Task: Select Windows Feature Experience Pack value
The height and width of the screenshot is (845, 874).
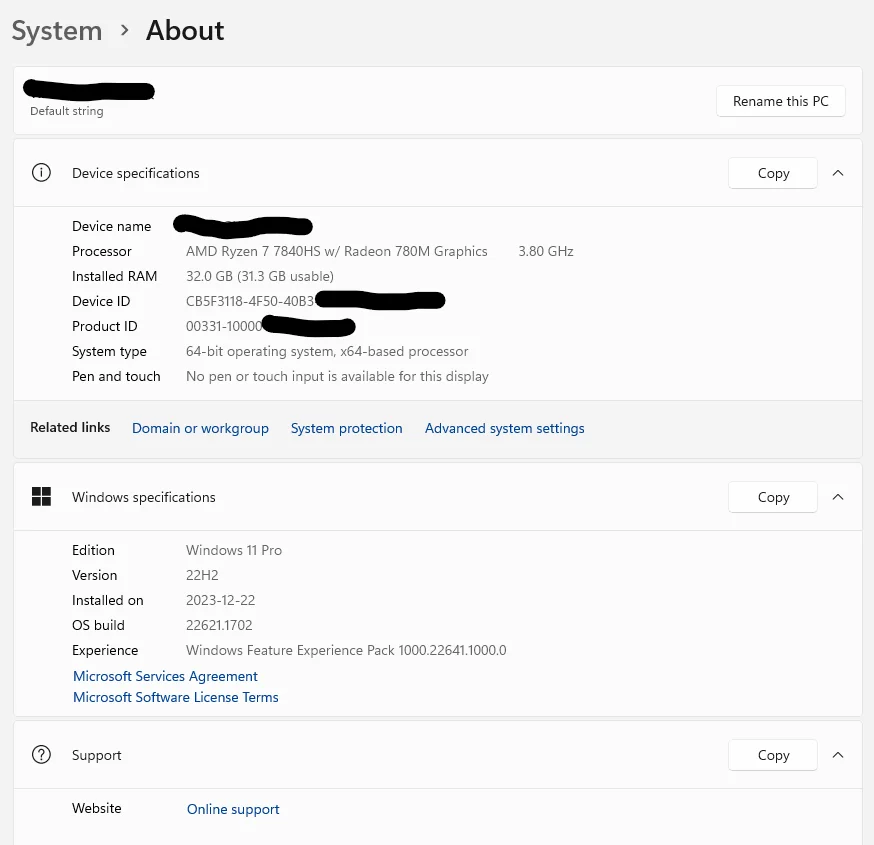Action: [x=346, y=650]
